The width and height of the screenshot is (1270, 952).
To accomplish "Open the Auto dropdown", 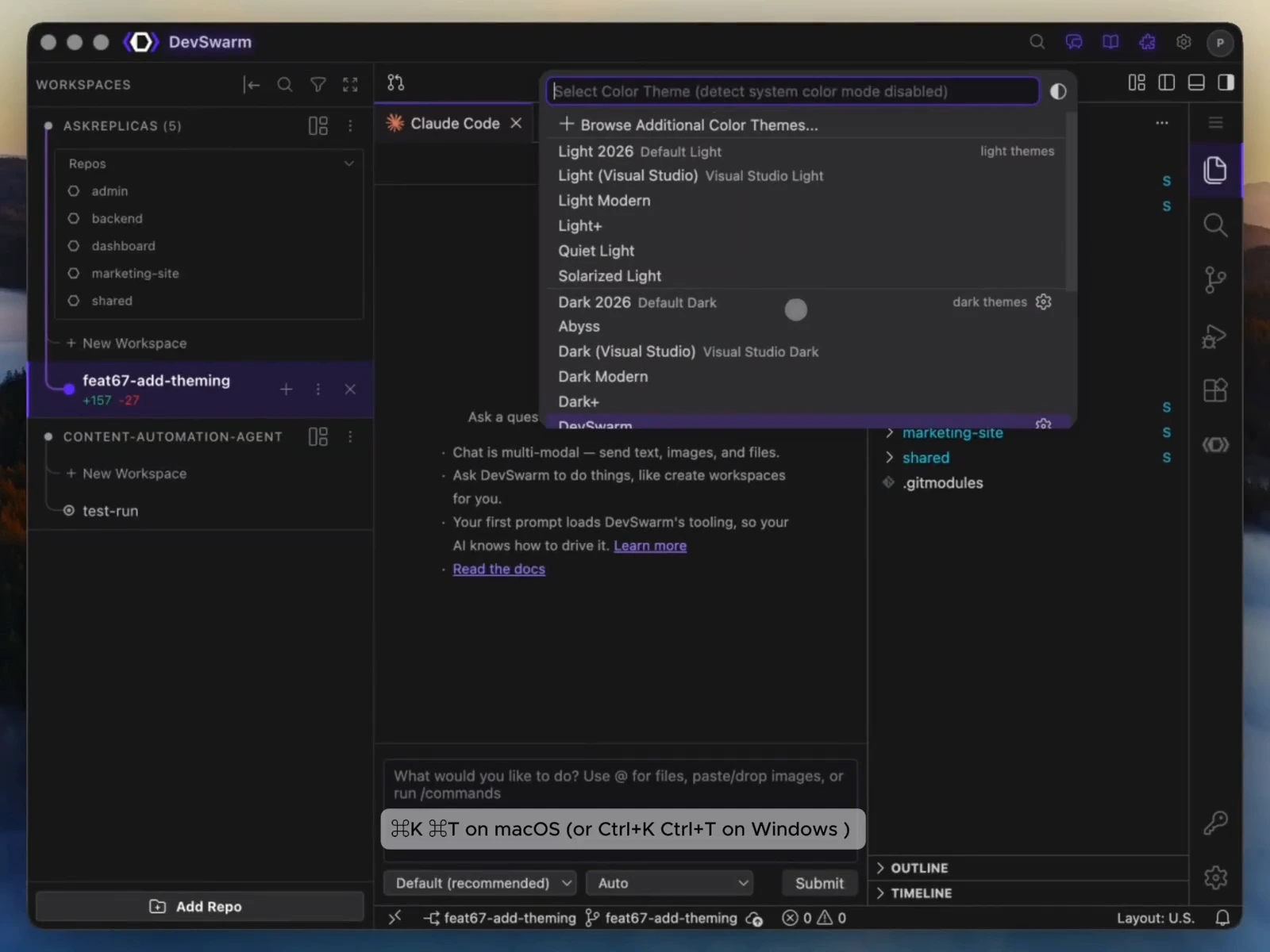I will pyautogui.click(x=669, y=883).
